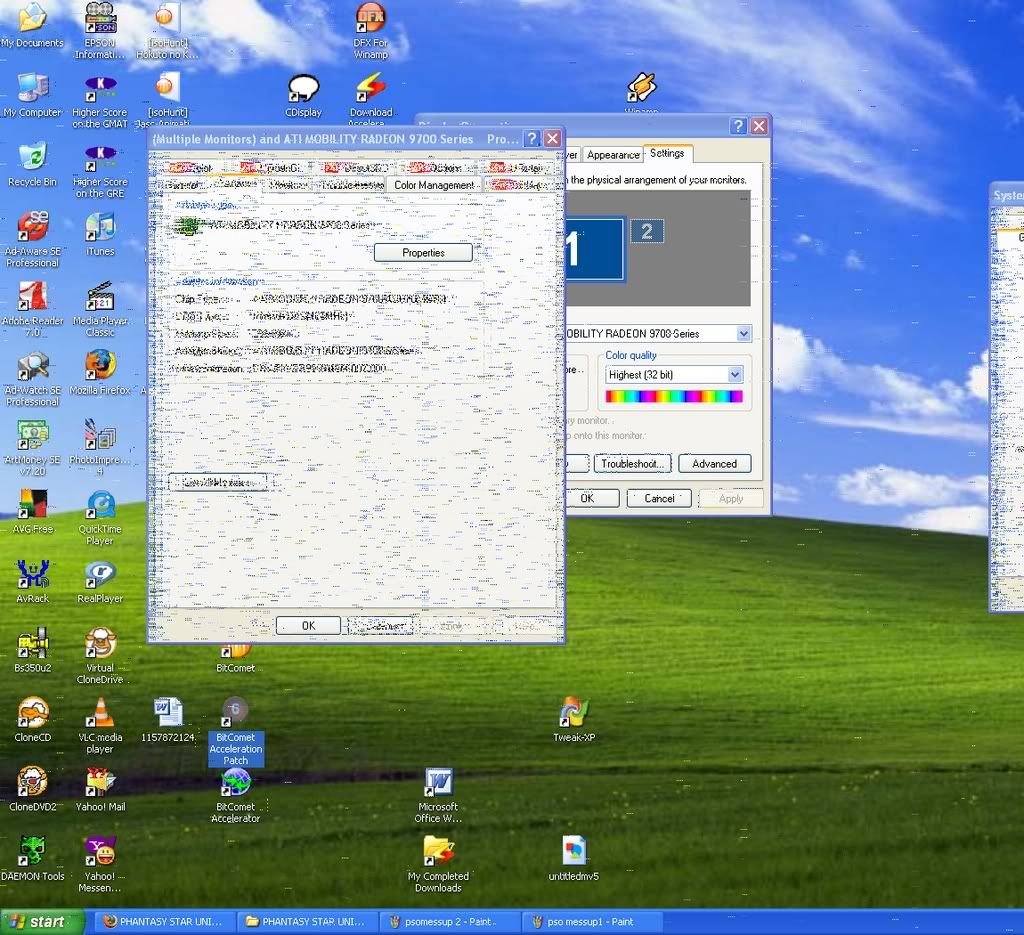
Task: Launch Ad-Watch SE Professional
Action: (32, 378)
